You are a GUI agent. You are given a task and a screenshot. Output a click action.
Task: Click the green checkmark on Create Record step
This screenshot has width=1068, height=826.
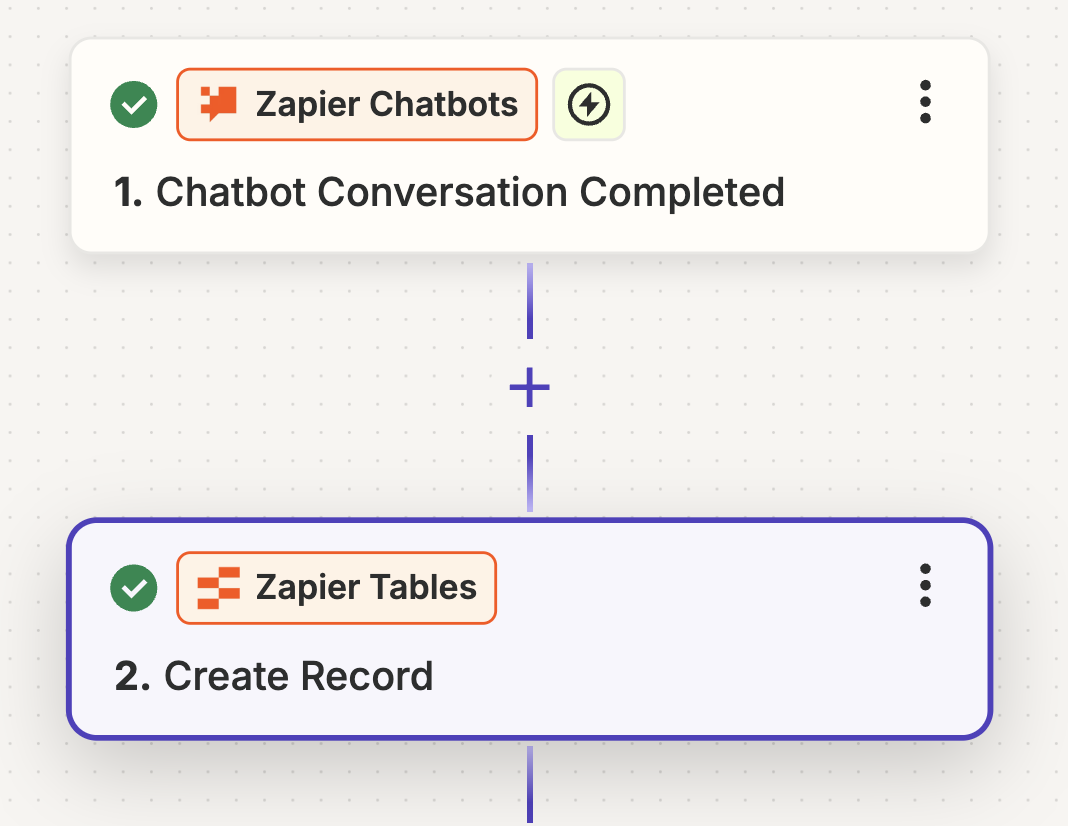(x=133, y=588)
